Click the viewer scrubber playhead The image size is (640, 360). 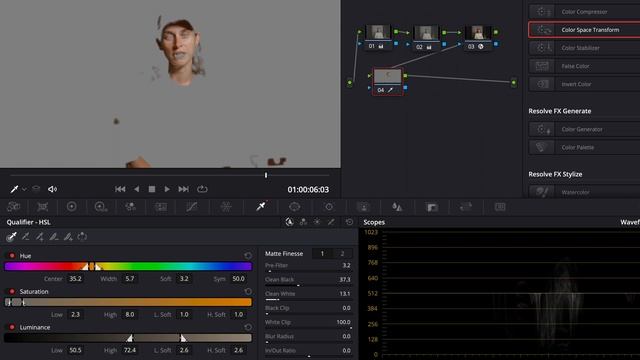click(x=266, y=175)
